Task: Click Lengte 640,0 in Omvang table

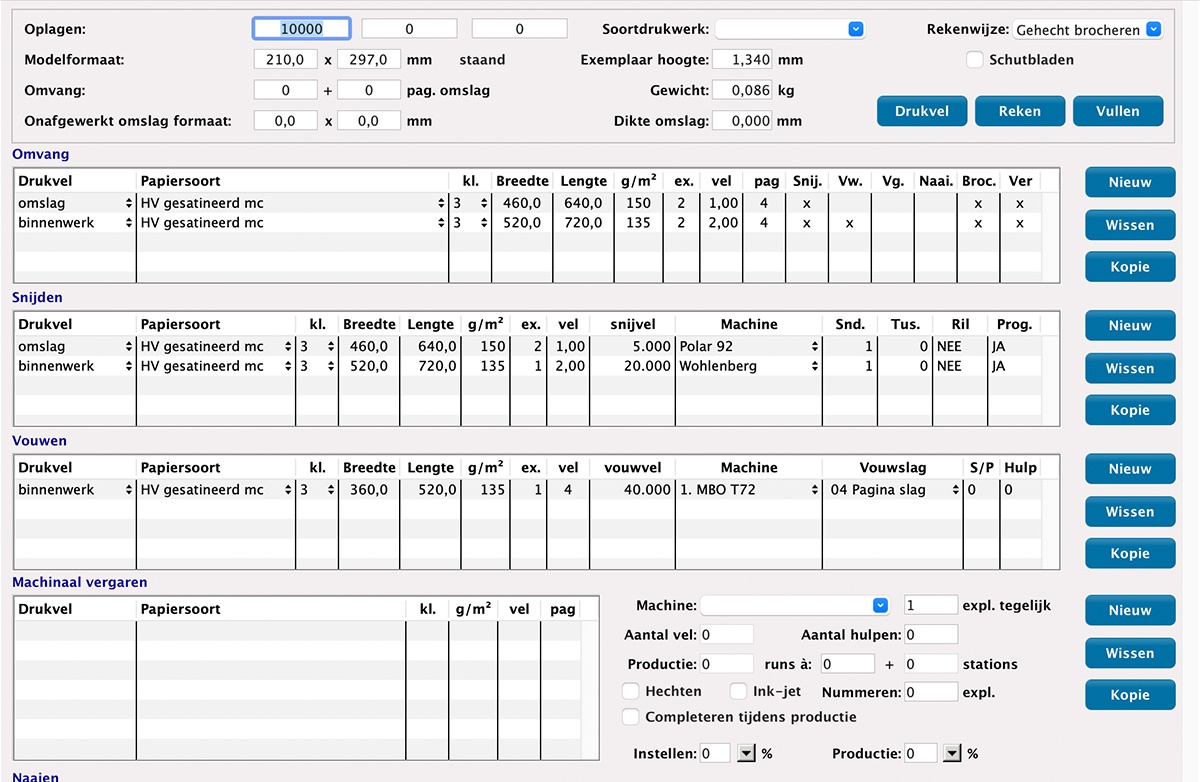Action: click(584, 203)
